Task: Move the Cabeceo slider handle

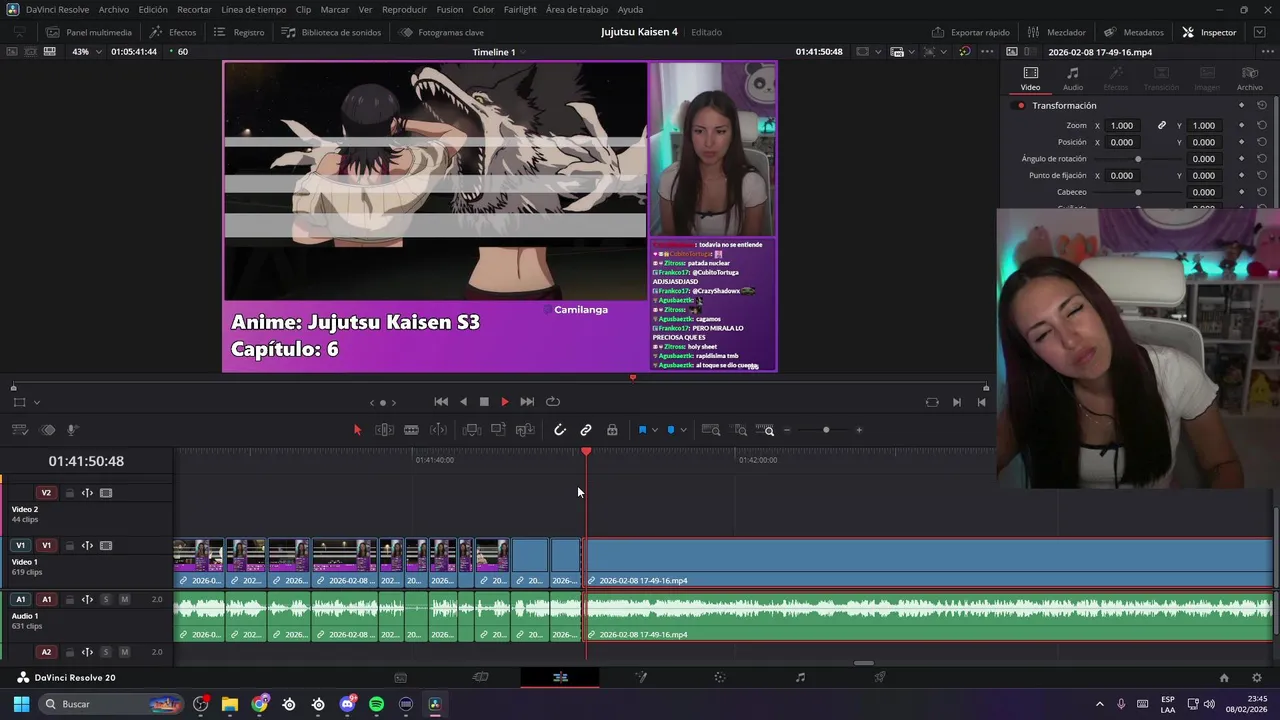Action: (1138, 192)
